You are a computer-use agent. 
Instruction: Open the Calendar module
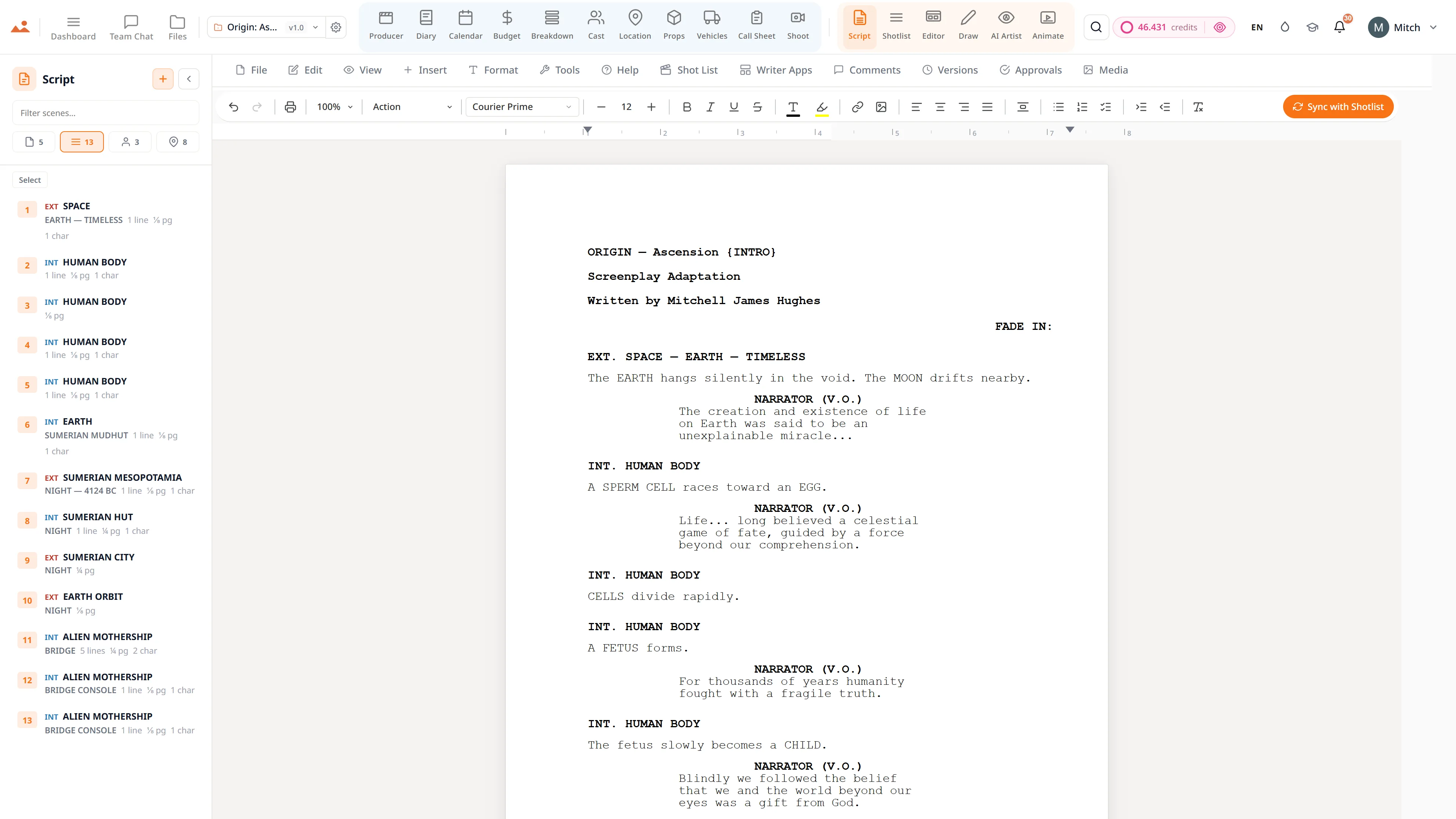pos(466,27)
